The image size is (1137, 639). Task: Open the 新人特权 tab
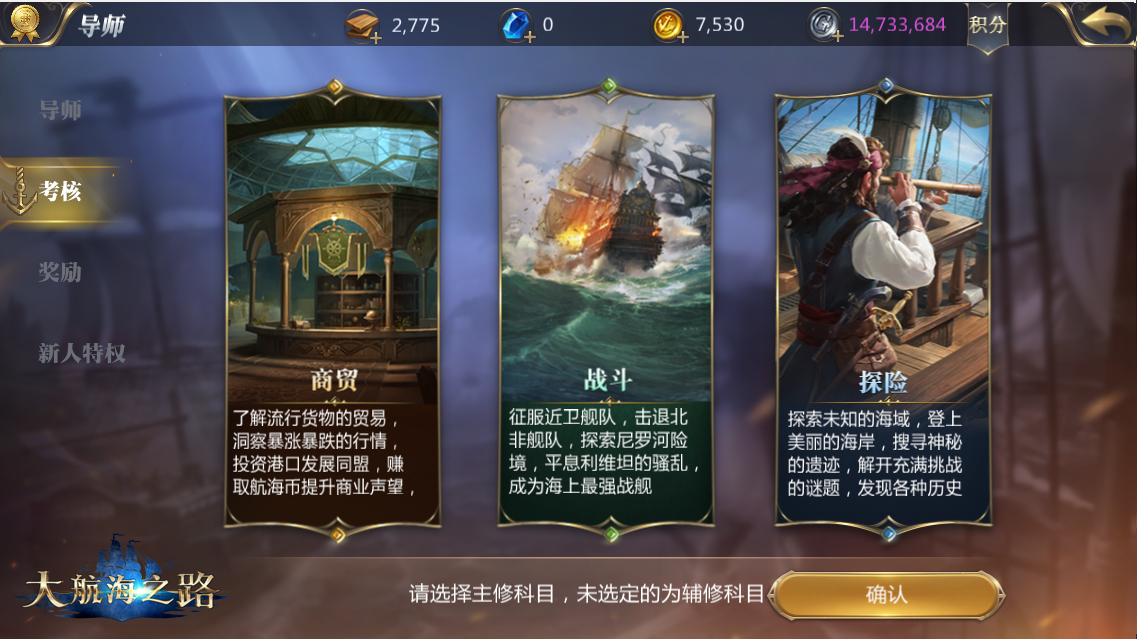pyautogui.click(x=82, y=353)
